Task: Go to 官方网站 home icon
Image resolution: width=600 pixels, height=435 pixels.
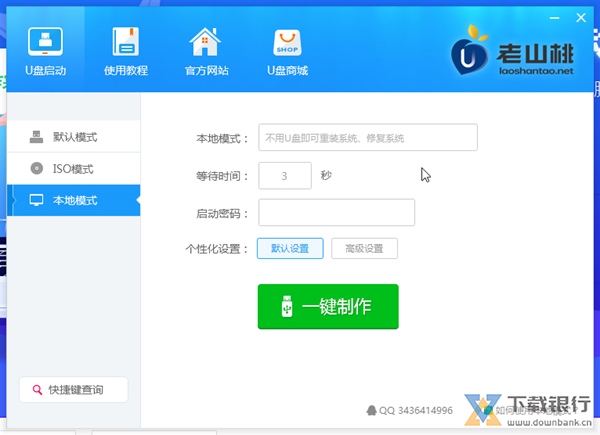Action: (206, 51)
